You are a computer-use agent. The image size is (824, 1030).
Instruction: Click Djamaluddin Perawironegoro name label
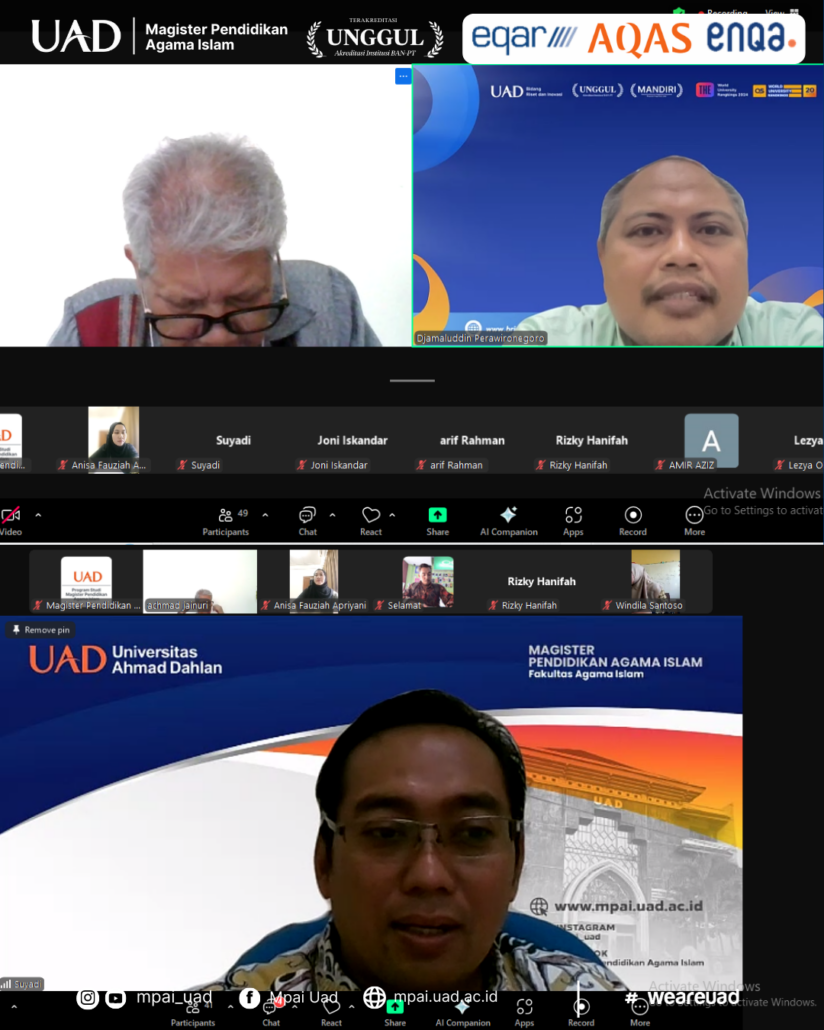(480, 338)
